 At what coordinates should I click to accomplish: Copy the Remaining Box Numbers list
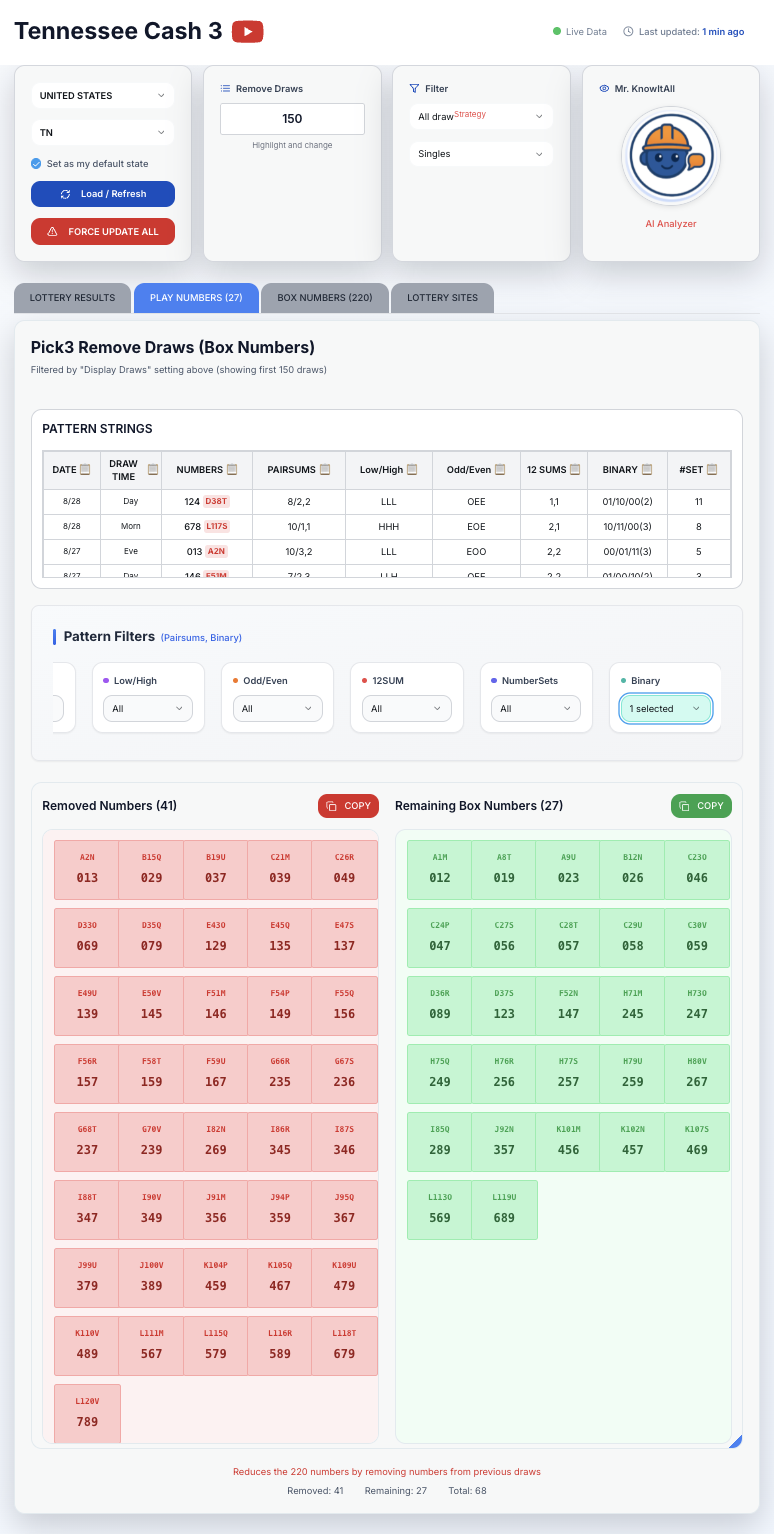tap(701, 806)
